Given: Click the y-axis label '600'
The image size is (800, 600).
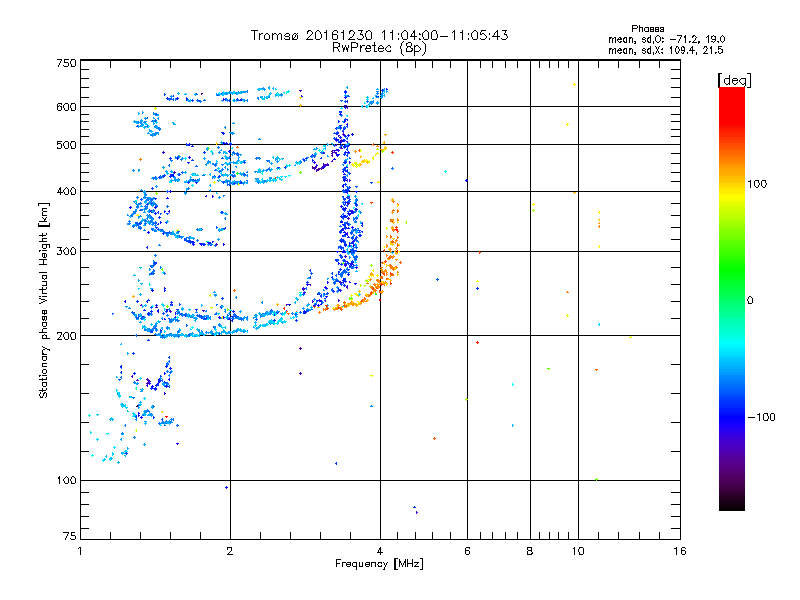Looking at the screenshot, I should point(66,107).
